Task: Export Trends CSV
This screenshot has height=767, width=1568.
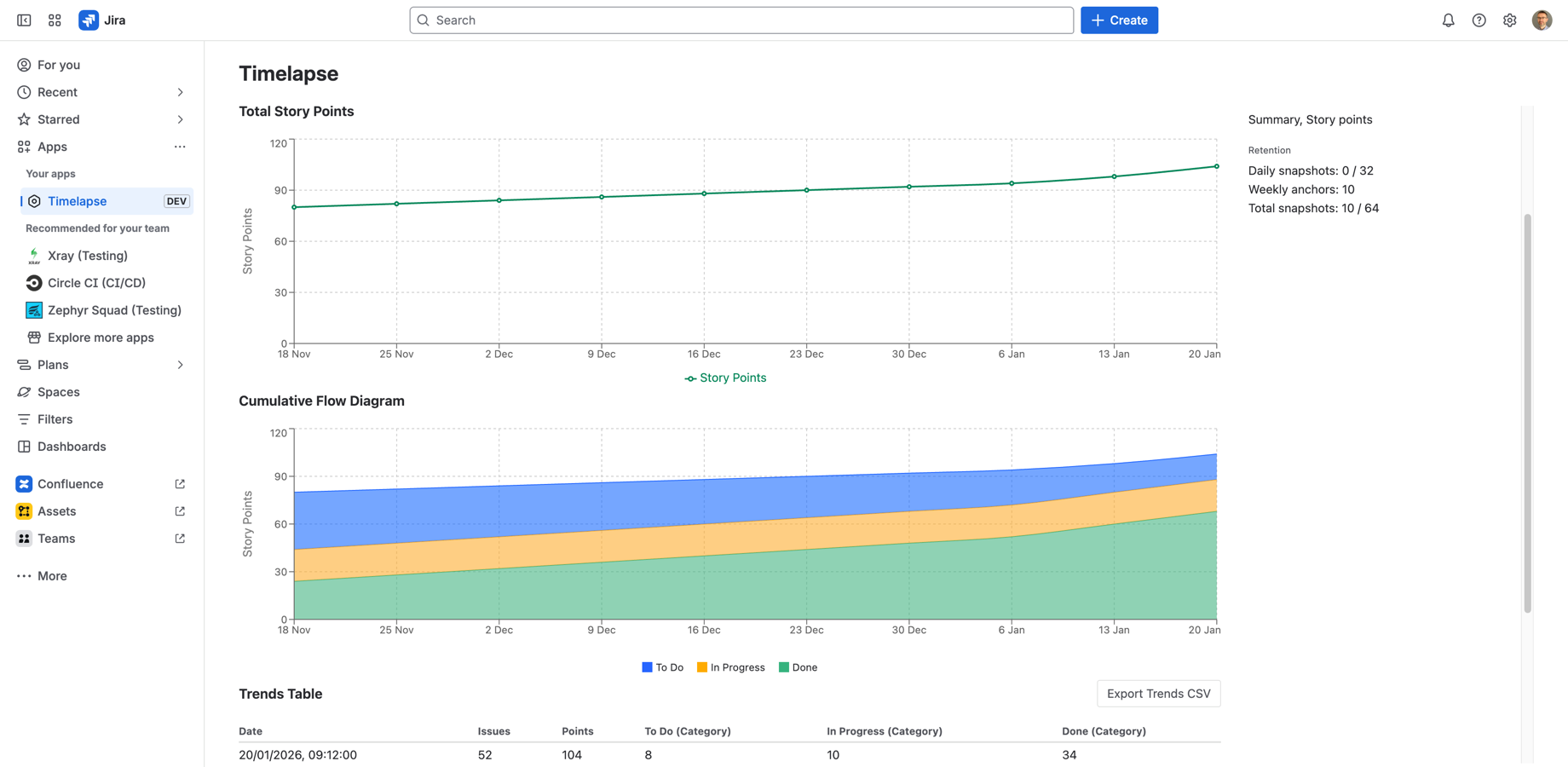Action: coord(1158,694)
